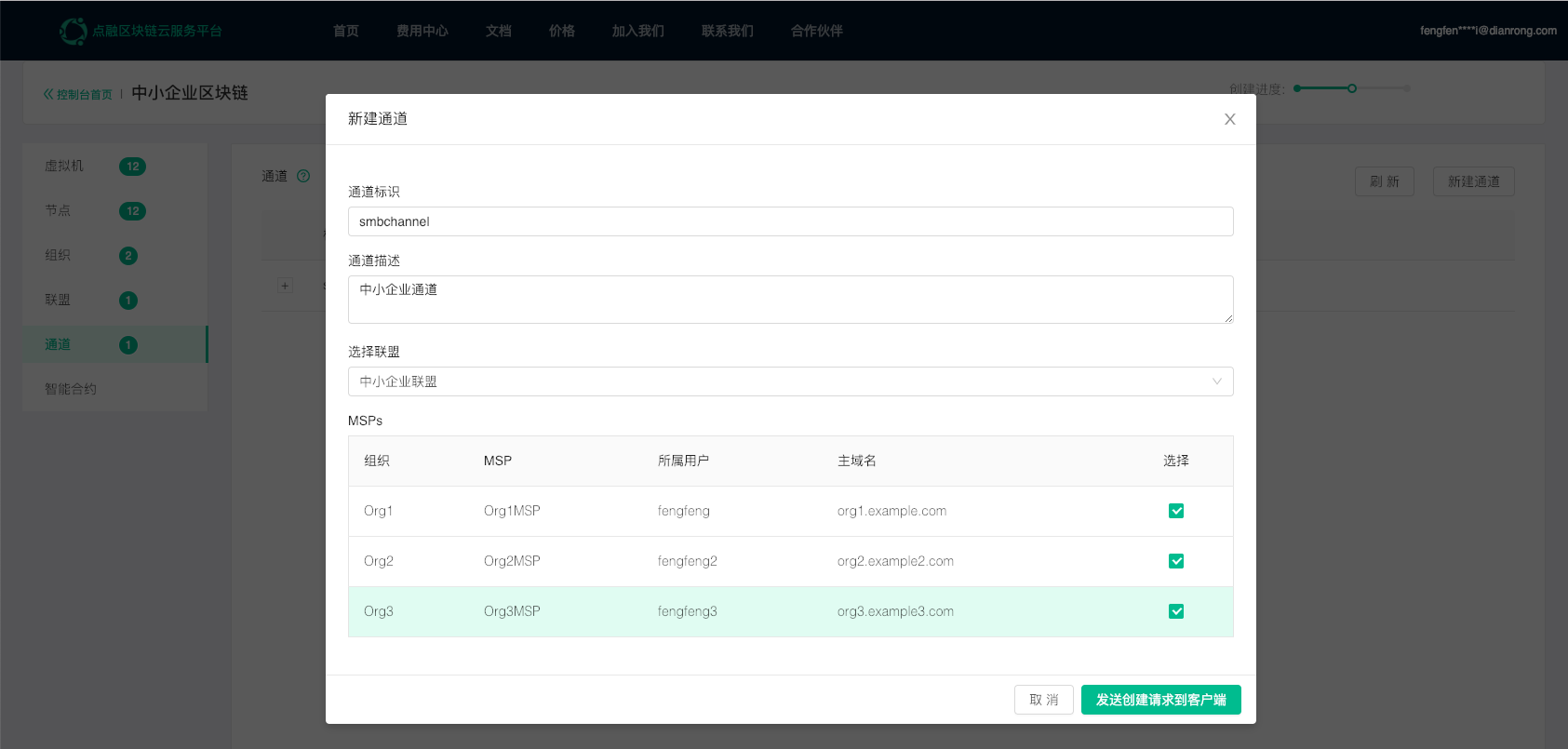Open 合作伙伴 in top navigation

[817, 31]
